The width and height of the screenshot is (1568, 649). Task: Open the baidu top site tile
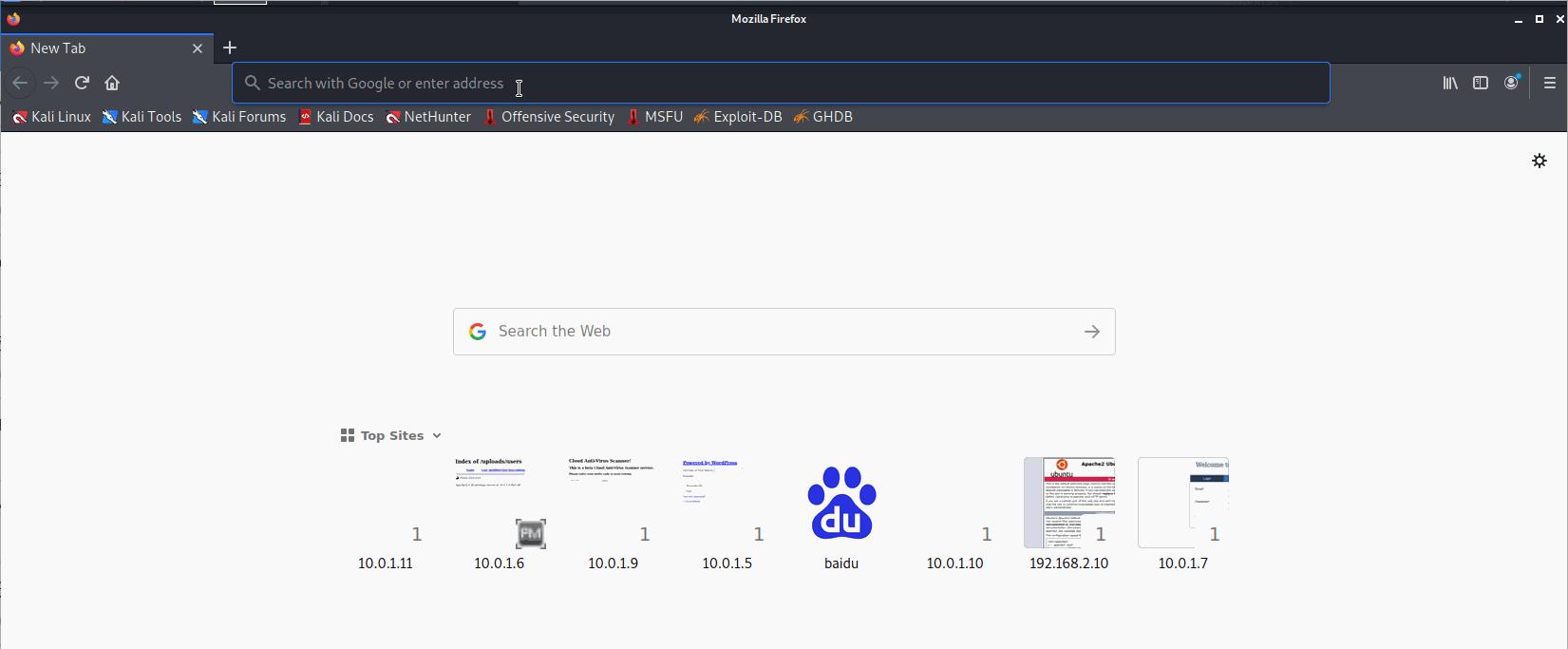pos(841,514)
